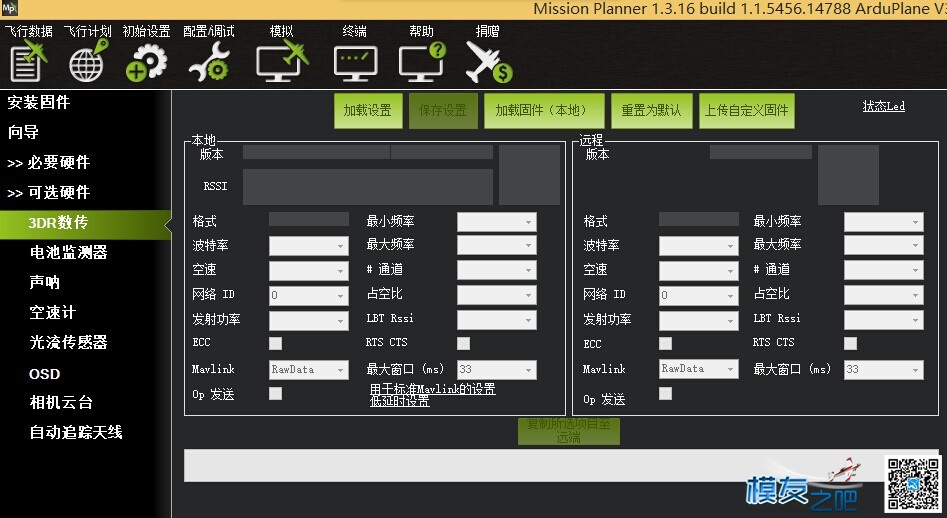This screenshot has height=518, width=947.
Task: Click 重置为默认 button
Action: (651, 110)
